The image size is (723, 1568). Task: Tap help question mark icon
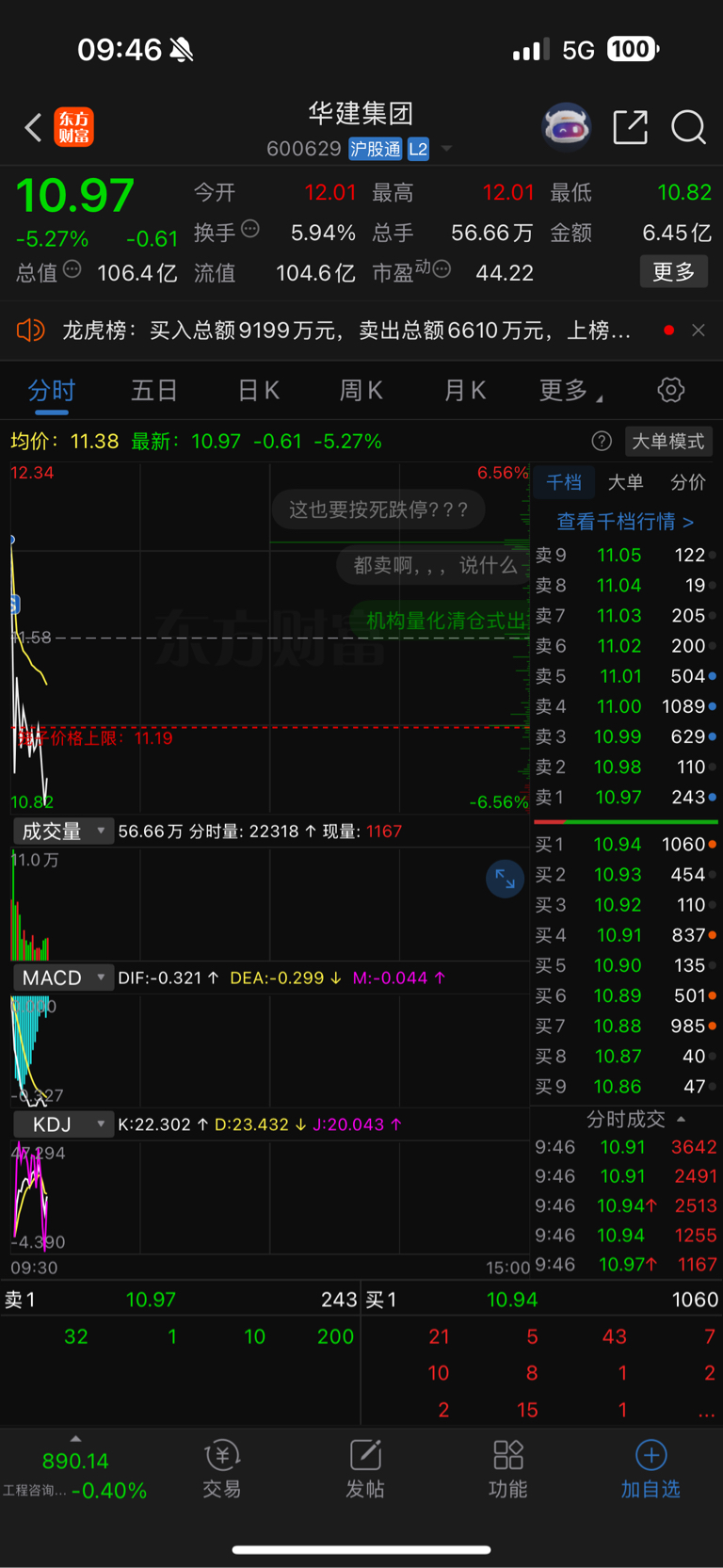[x=602, y=441]
